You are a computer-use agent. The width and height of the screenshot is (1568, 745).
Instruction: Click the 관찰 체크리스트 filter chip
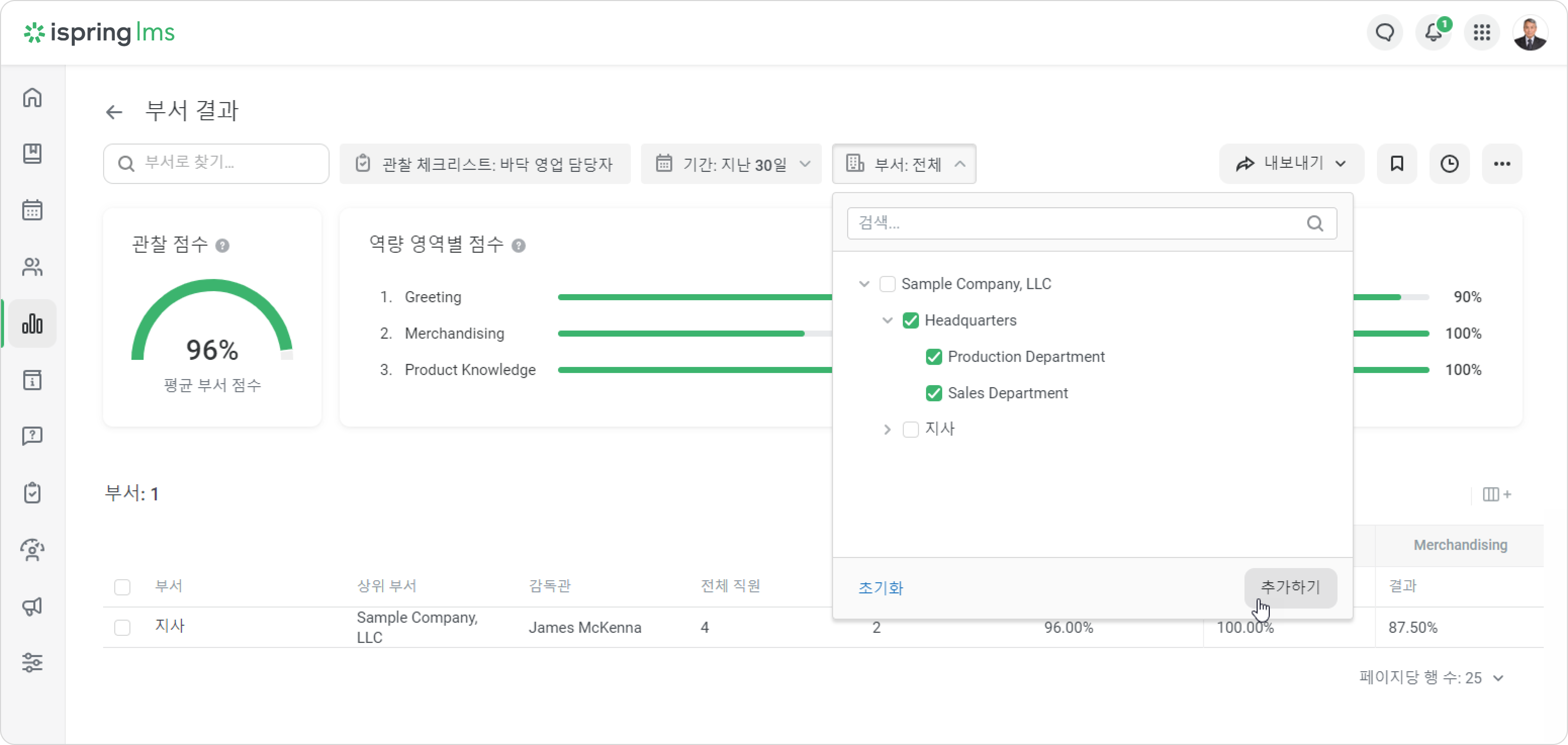click(x=485, y=164)
